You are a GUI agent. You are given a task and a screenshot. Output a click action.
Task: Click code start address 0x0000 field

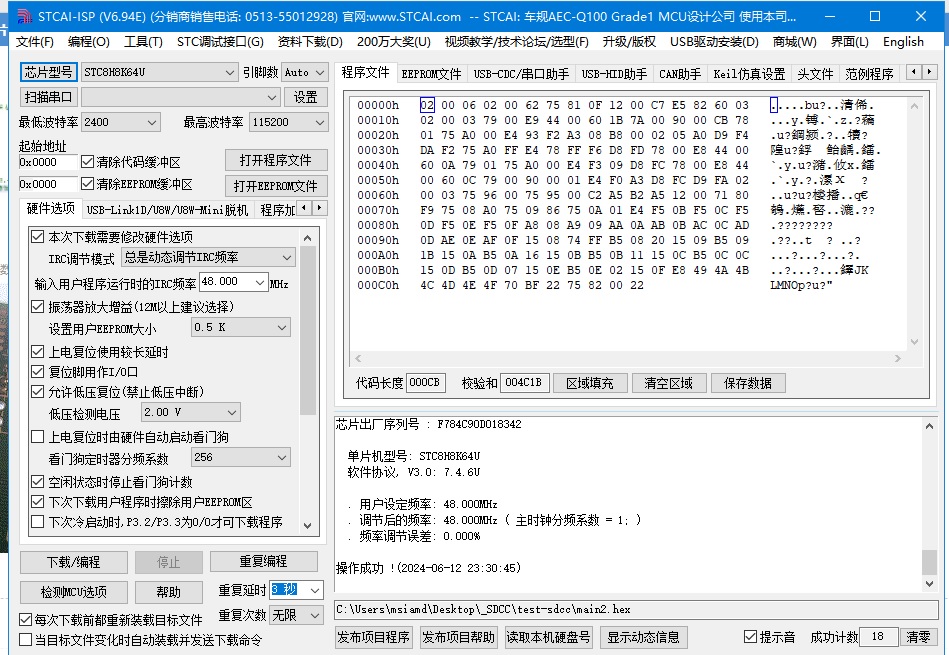[x=48, y=162]
